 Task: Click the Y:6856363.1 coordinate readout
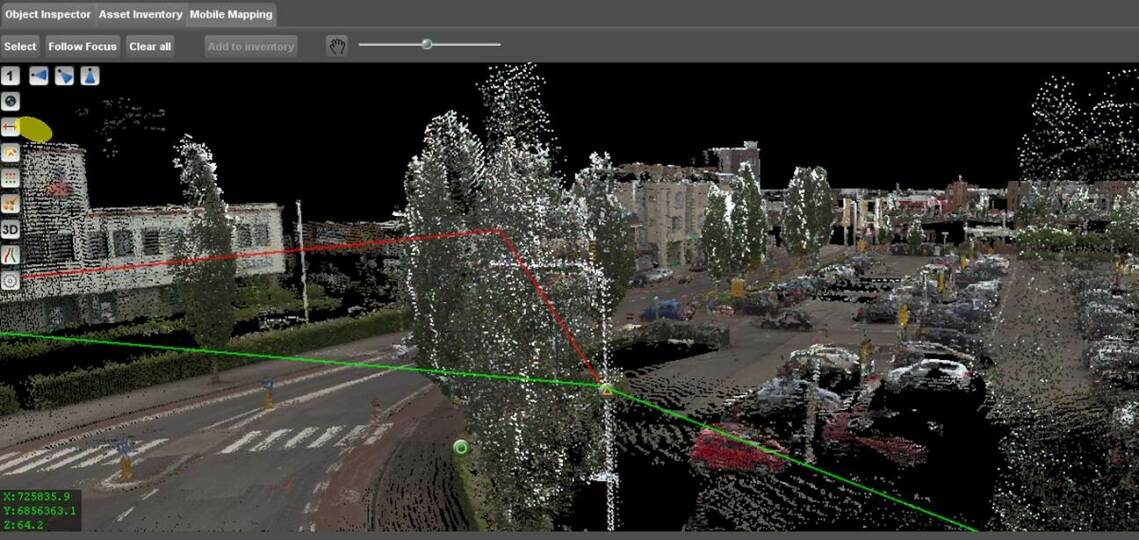tap(40, 511)
